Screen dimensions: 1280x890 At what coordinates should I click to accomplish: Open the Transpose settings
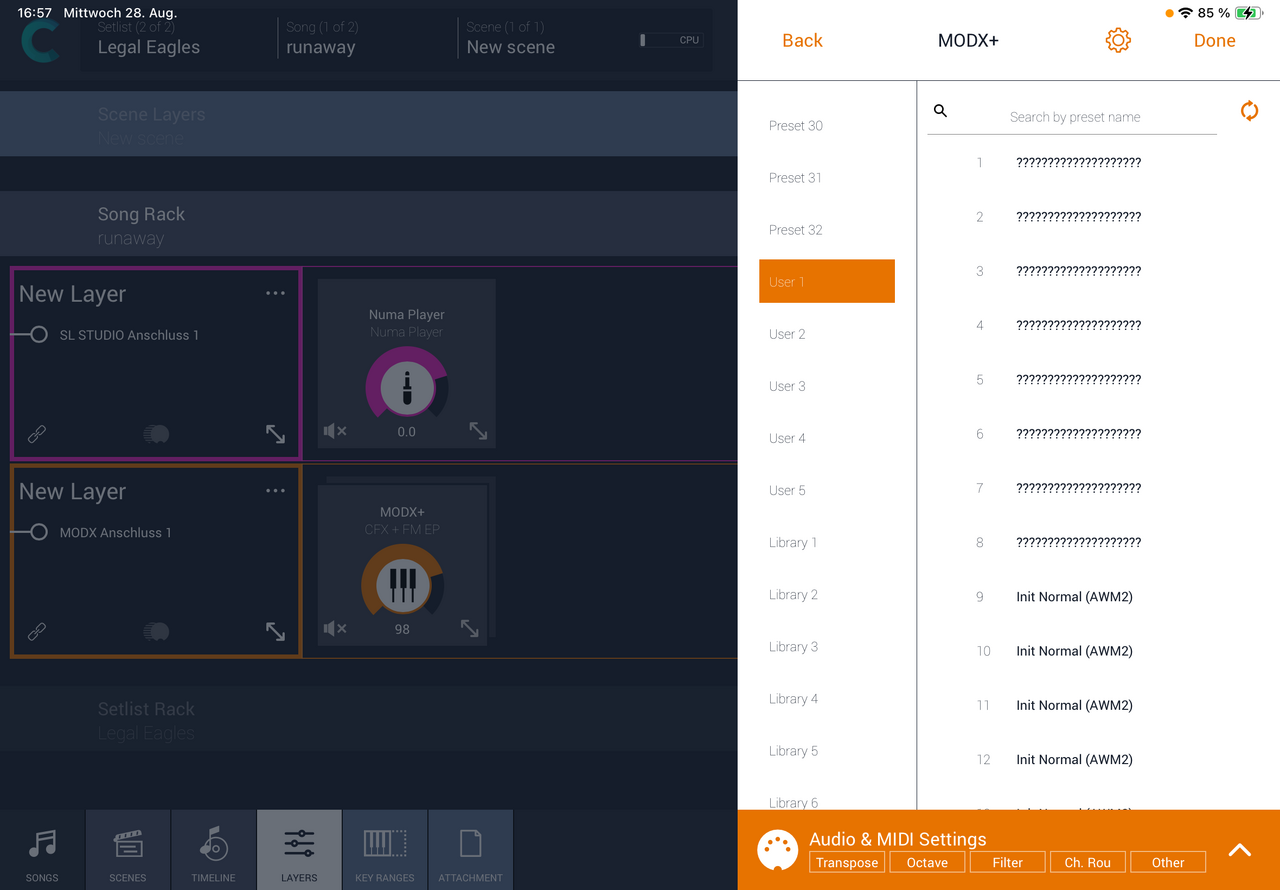tap(847, 862)
